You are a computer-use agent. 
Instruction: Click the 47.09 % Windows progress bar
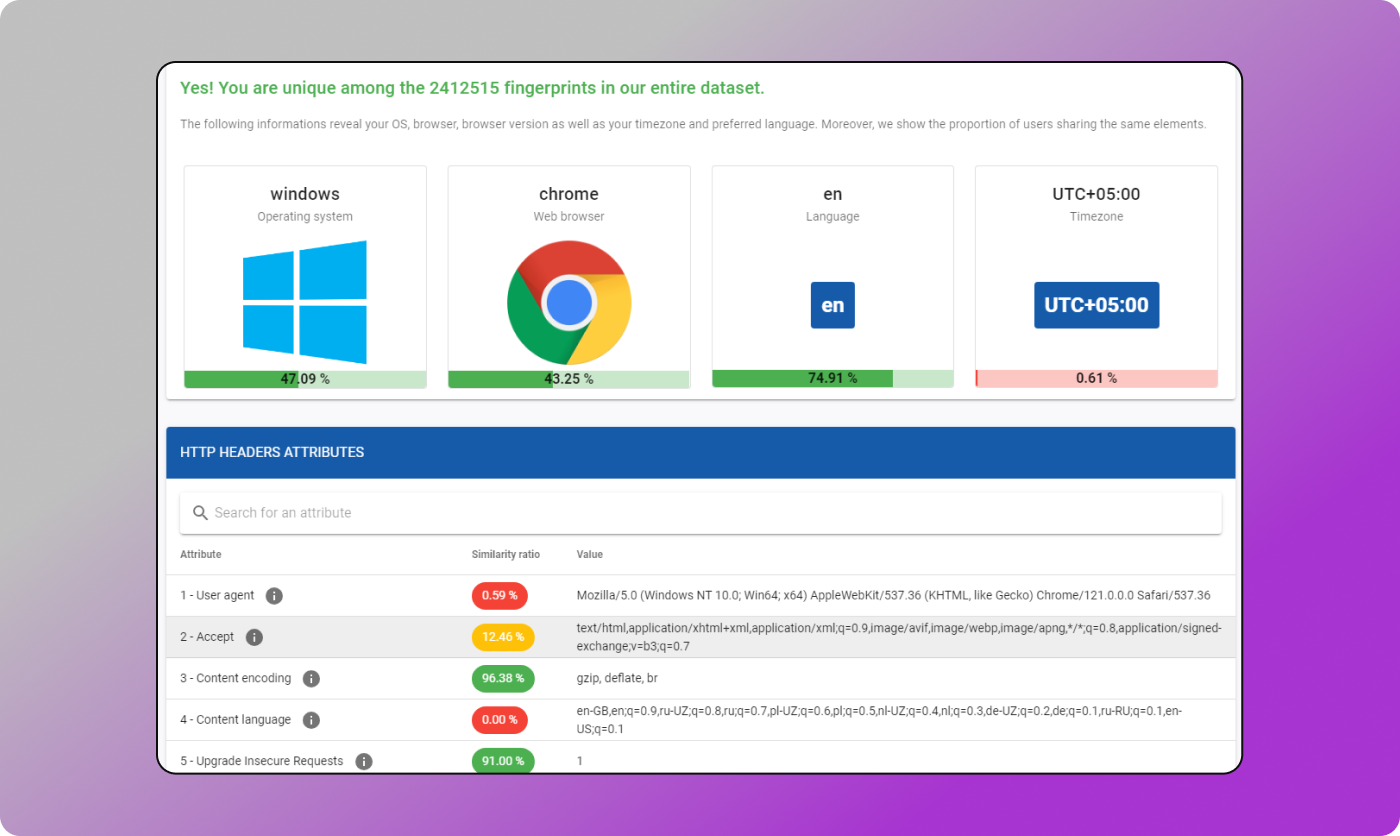(x=305, y=379)
